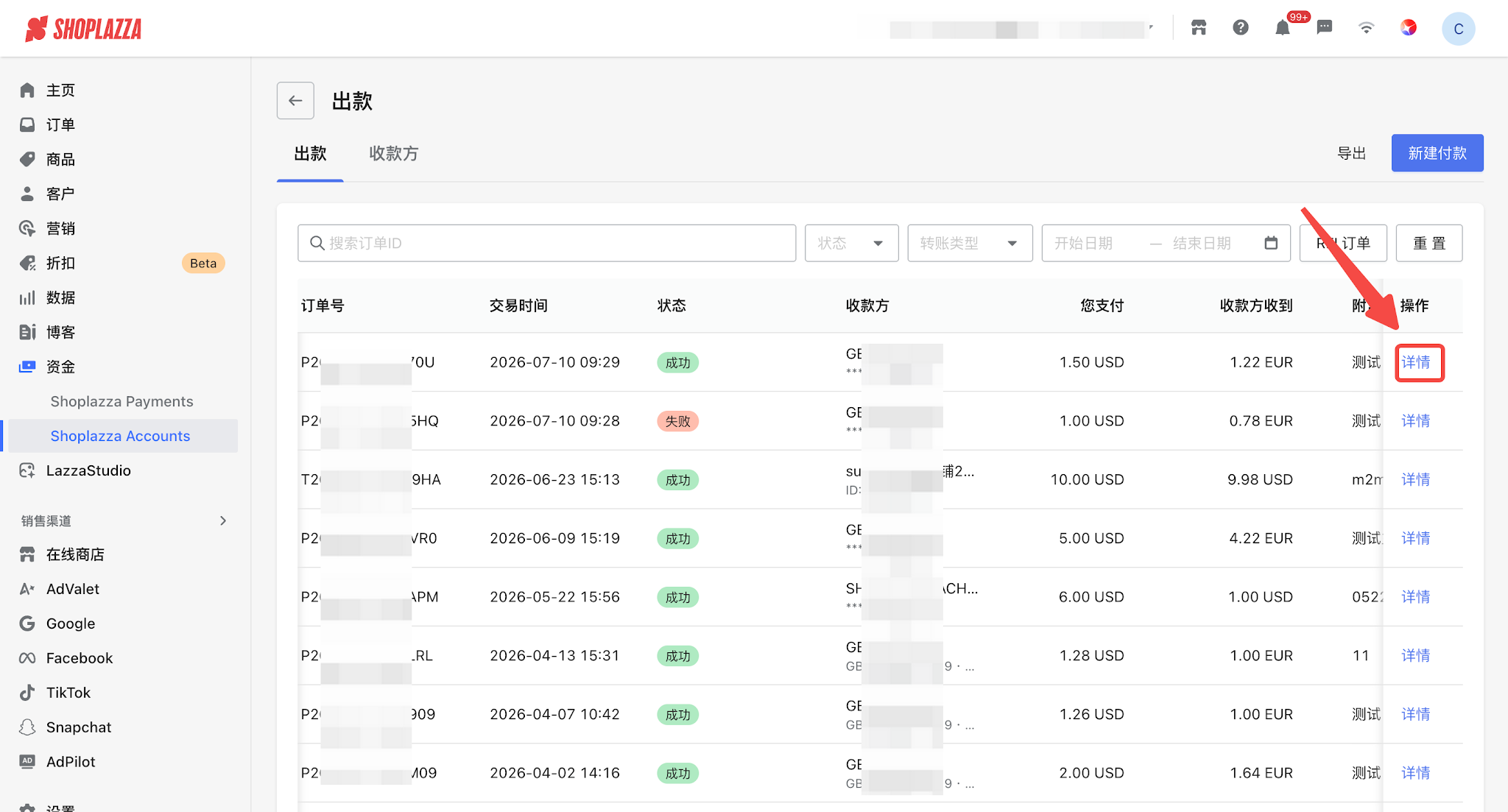Click the back arrow button

295,100
